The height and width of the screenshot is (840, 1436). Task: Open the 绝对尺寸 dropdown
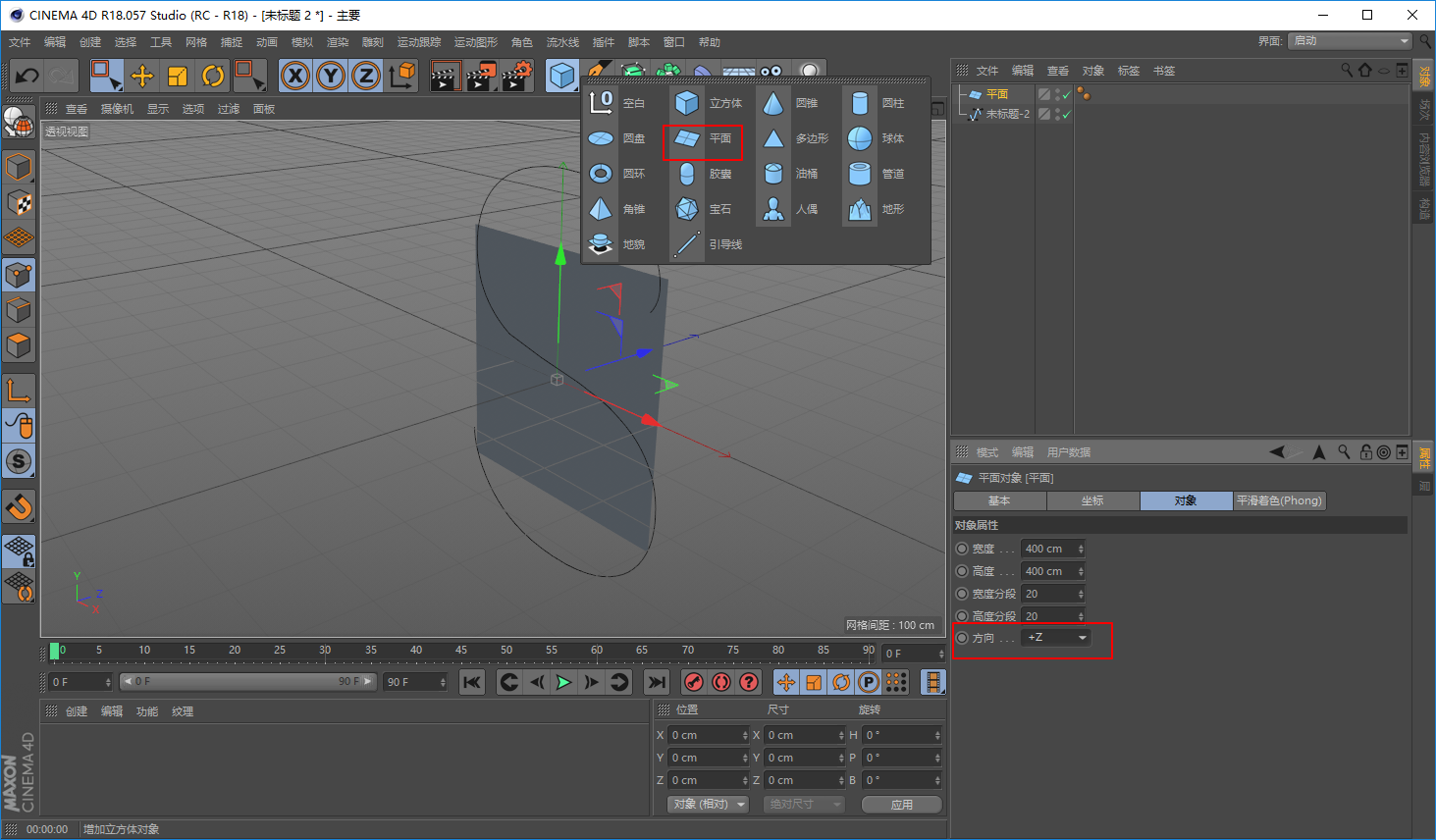804,804
